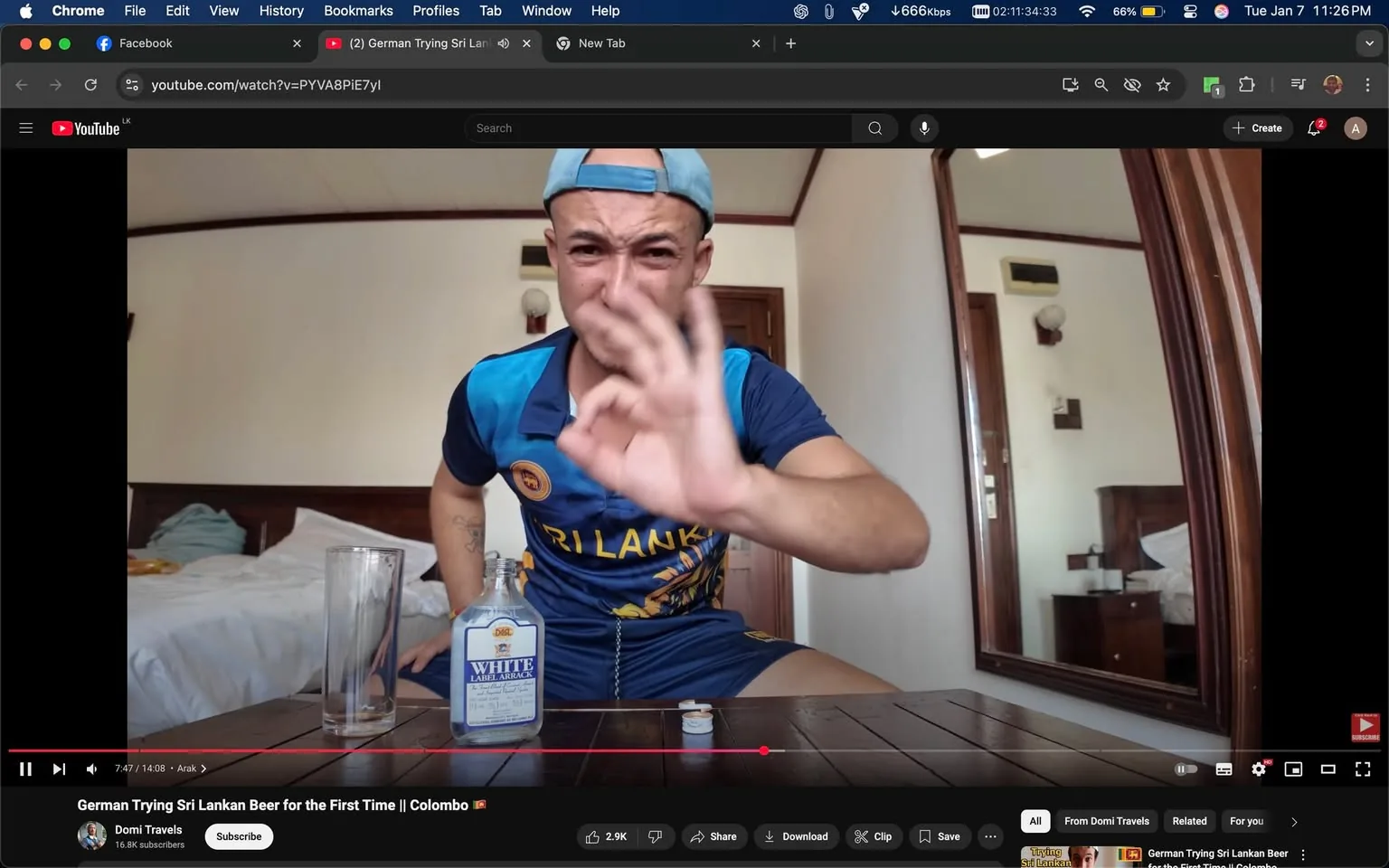
Task: Enable subtitles with the CC icon
Action: [x=1223, y=769]
